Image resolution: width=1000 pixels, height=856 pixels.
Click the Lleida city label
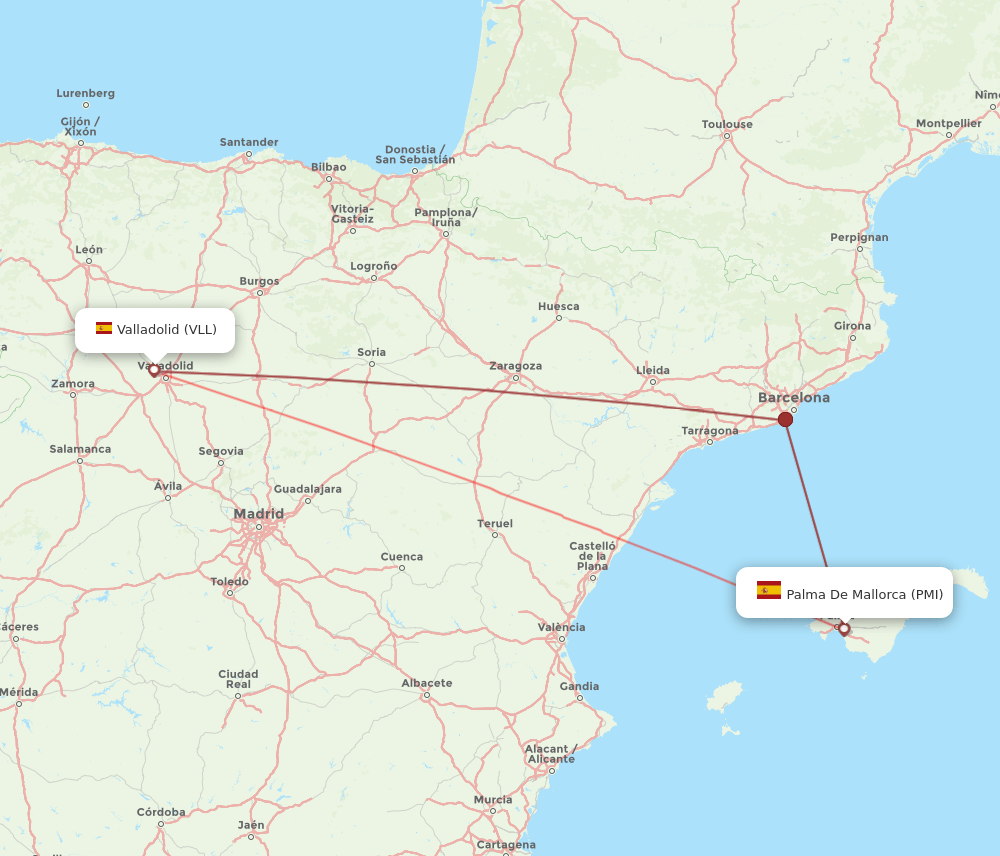[652, 370]
